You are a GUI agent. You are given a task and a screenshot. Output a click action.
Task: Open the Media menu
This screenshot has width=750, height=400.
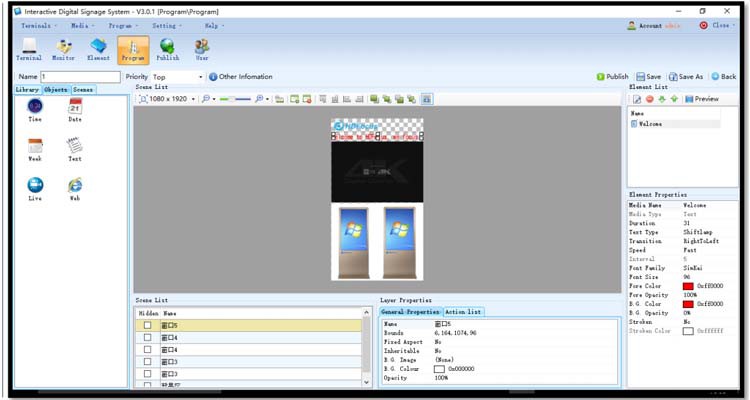pyautogui.click(x=82, y=25)
